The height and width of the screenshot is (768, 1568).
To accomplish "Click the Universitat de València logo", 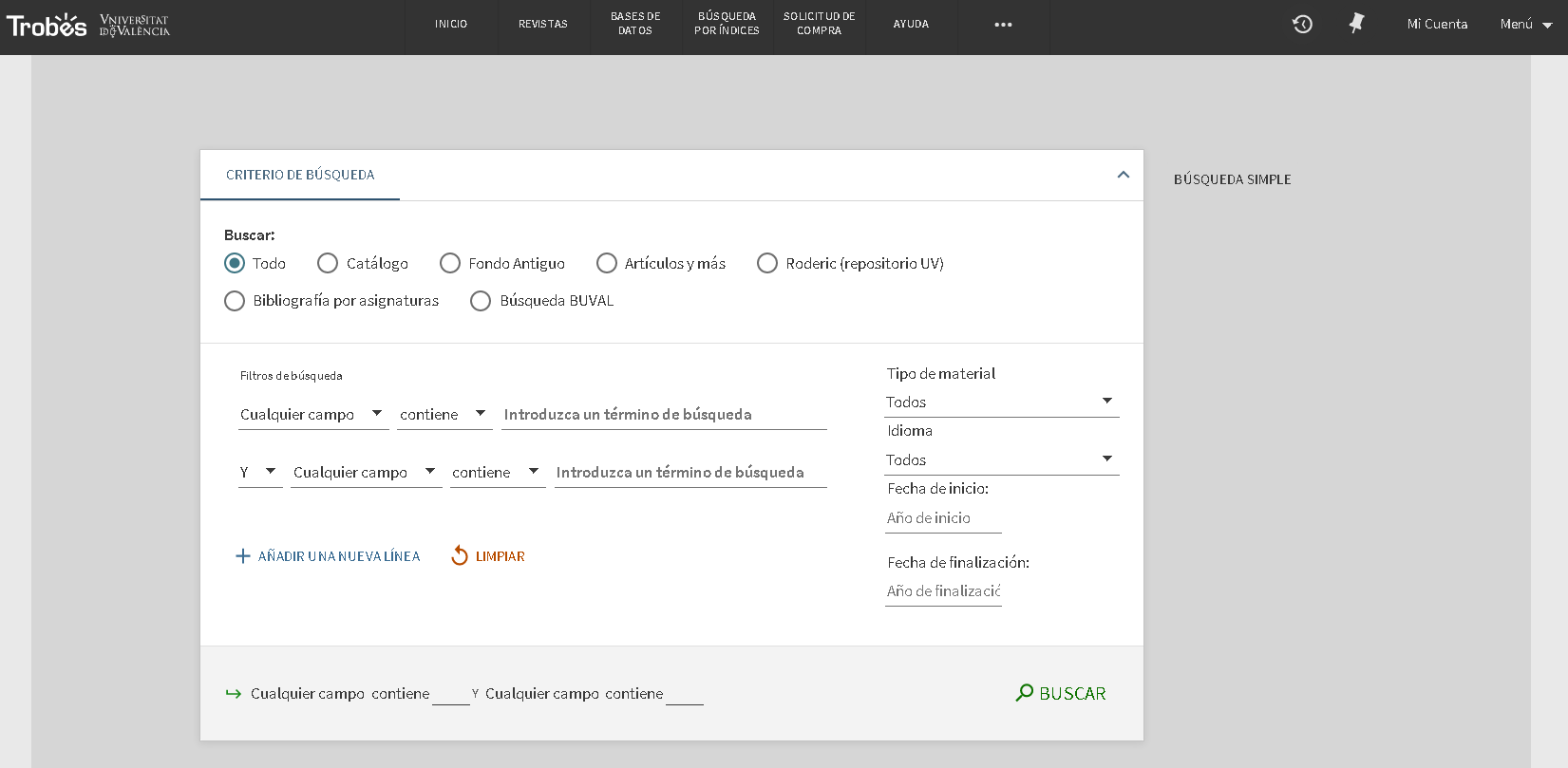I will 135,26.
